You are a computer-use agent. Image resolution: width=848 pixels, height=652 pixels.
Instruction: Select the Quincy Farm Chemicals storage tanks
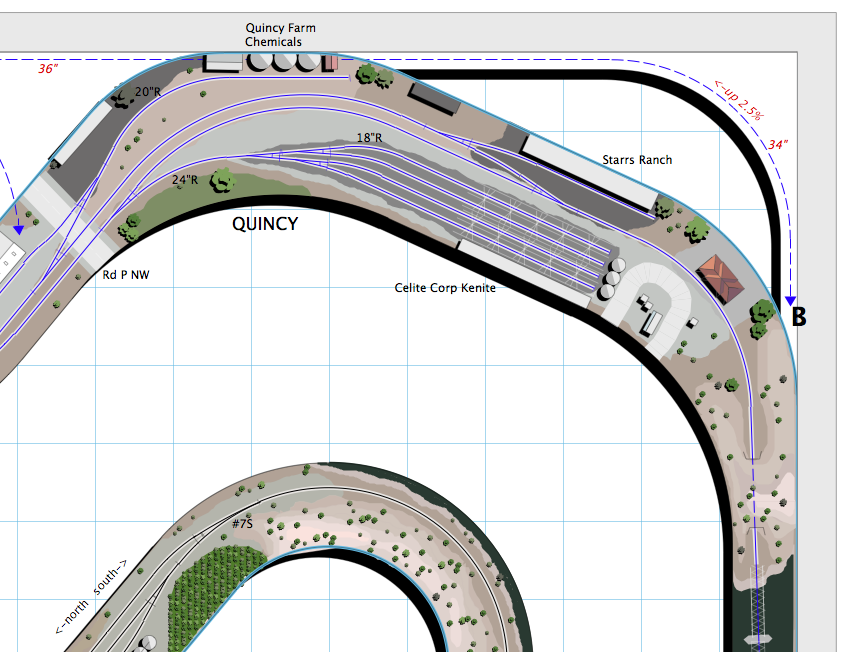click(x=280, y=62)
